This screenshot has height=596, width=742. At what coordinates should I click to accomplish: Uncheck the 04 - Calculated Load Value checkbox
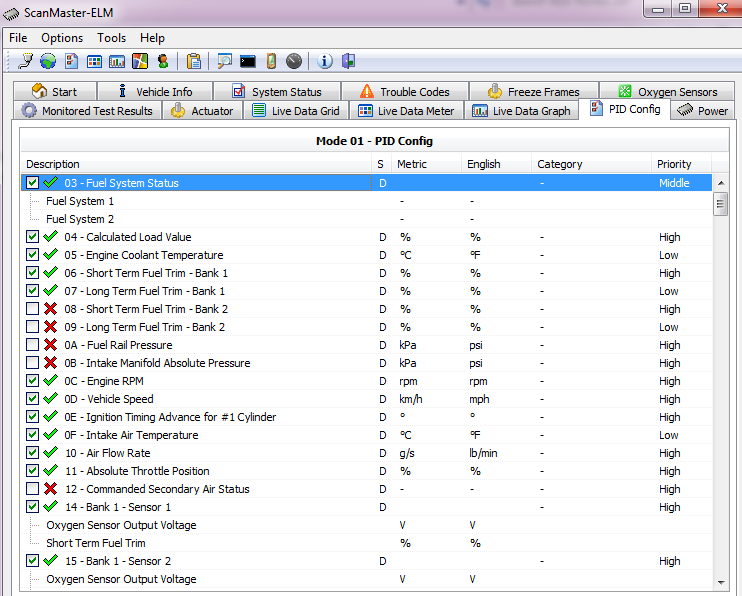(x=33, y=237)
